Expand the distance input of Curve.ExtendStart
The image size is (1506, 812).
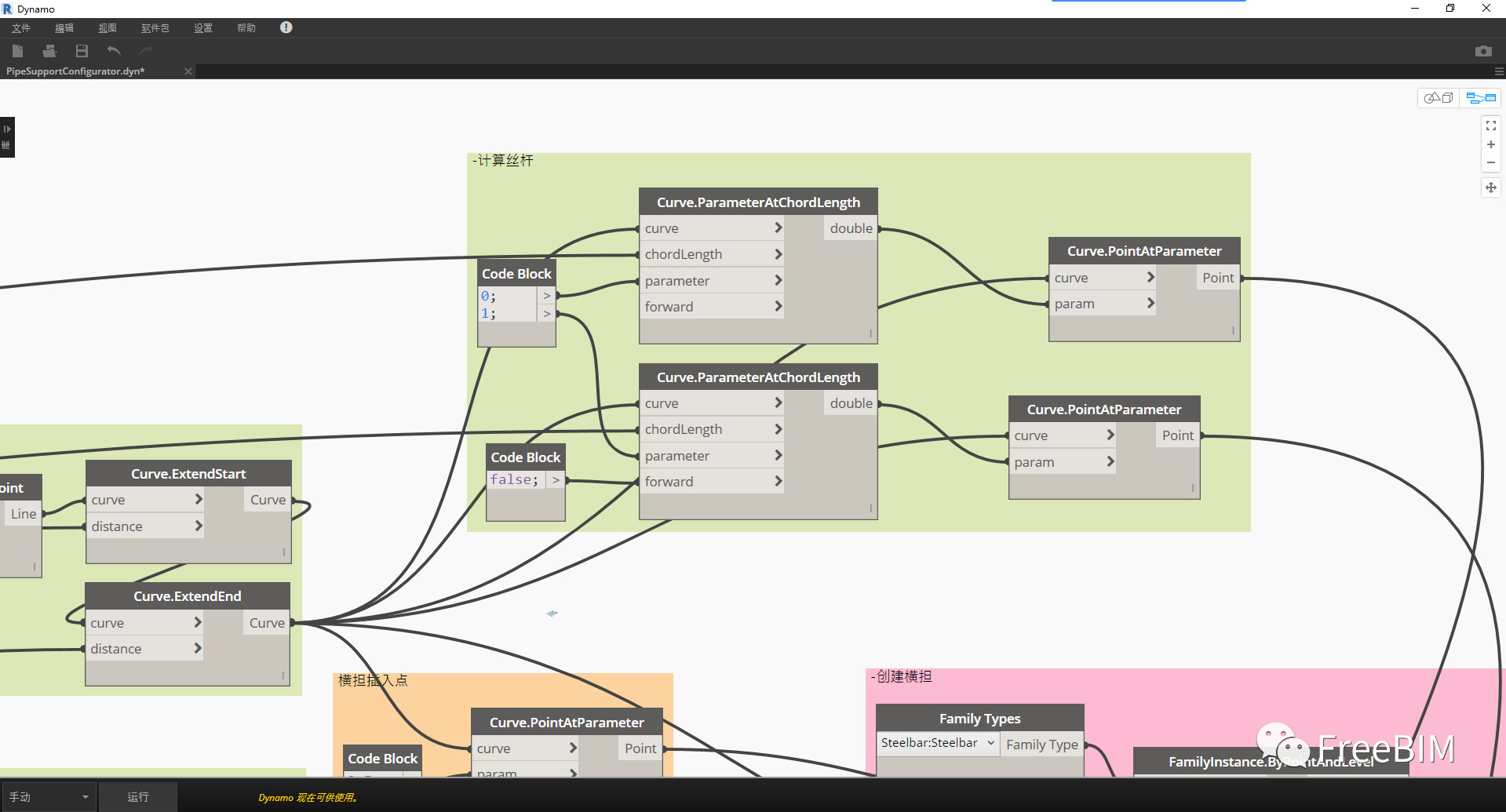tap(198, 526)
